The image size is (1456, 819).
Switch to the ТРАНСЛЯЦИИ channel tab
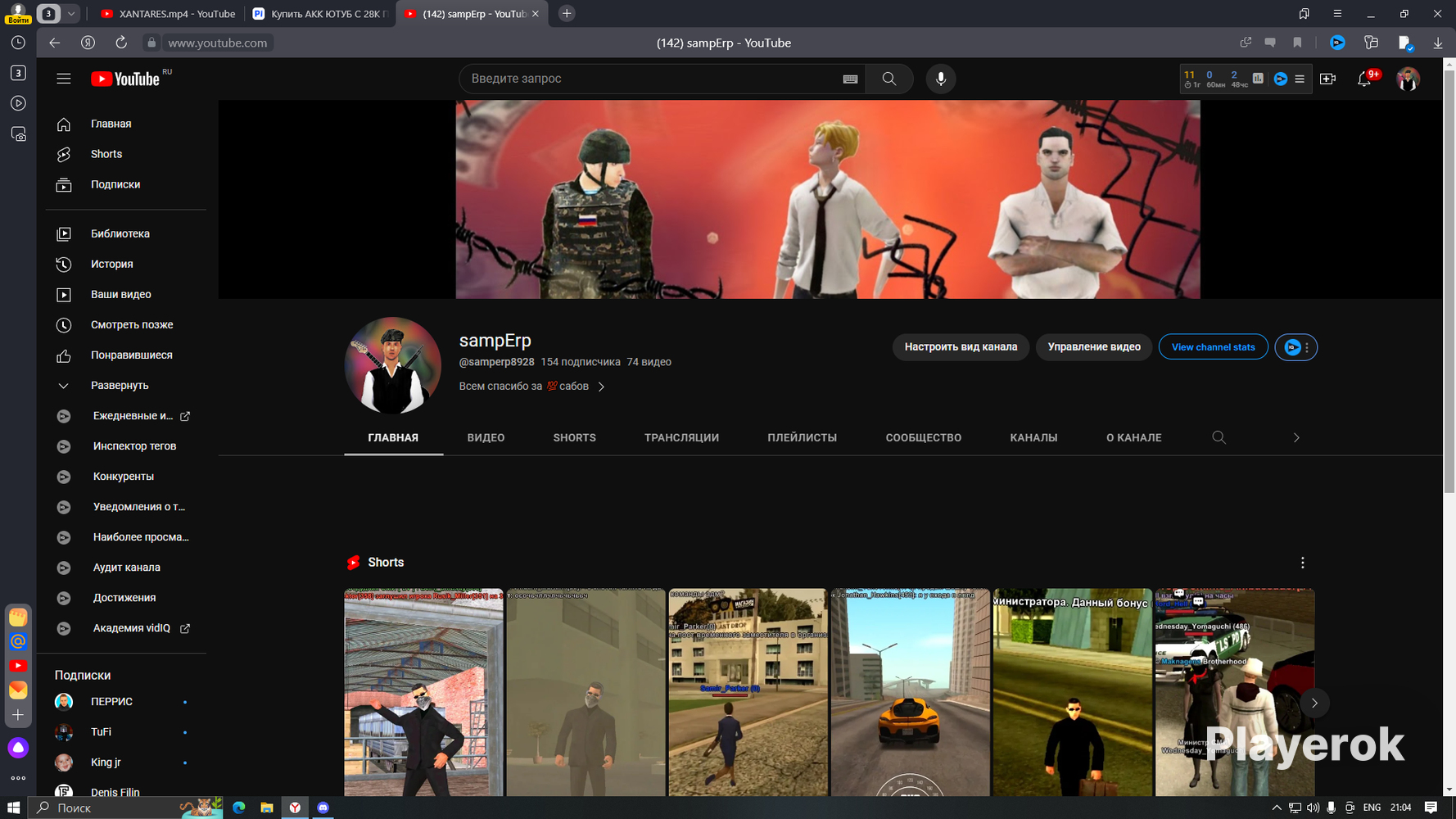click(681, 437)
